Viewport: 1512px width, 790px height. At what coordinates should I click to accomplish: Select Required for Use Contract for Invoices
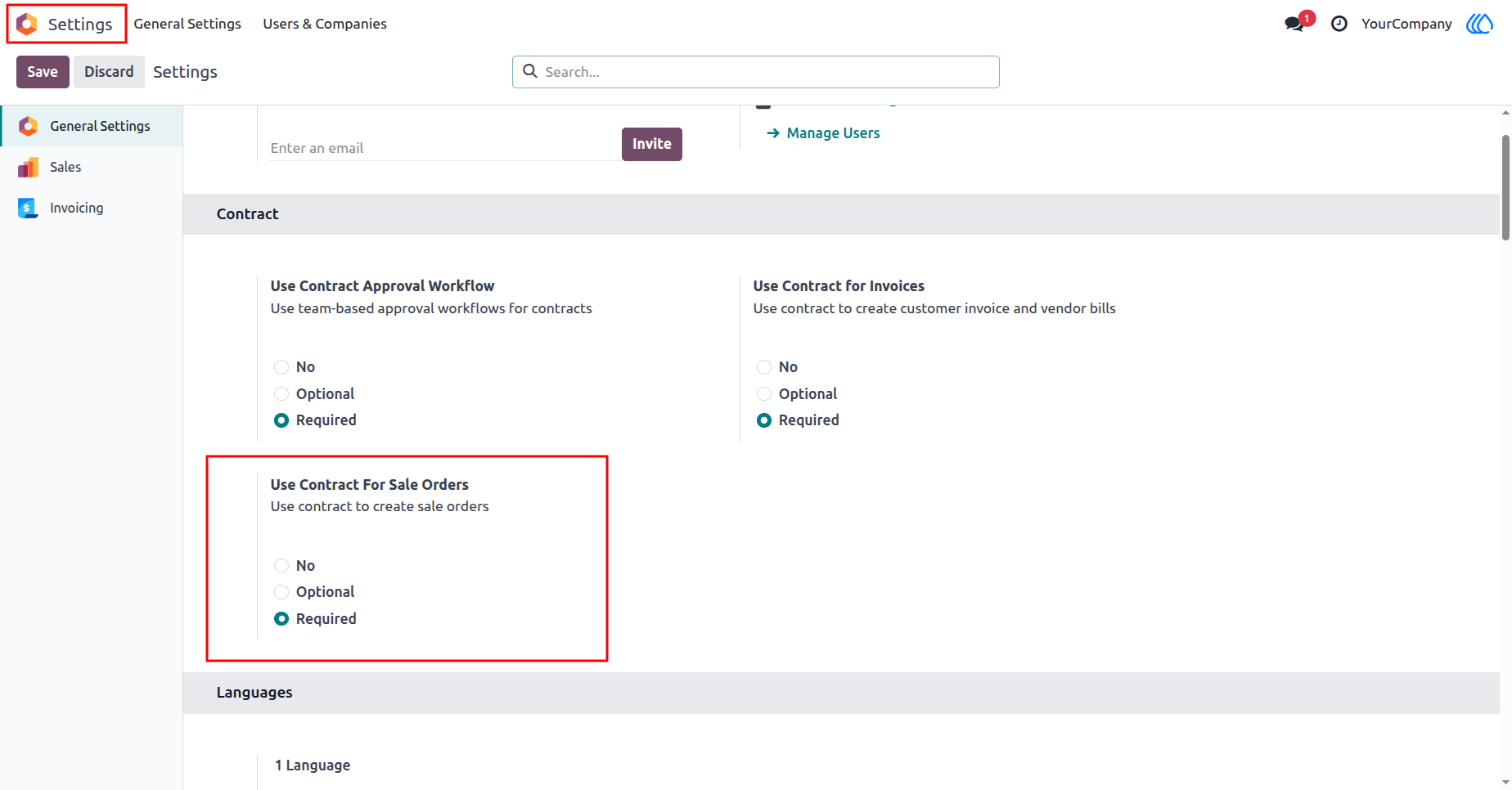764,420
